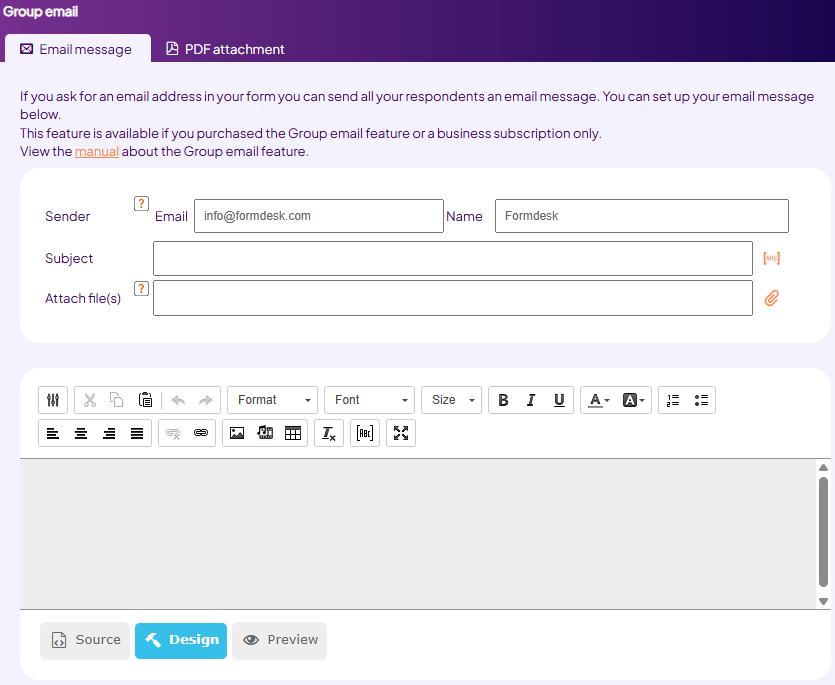Click the Cut scissors icon

click(89, 400)
